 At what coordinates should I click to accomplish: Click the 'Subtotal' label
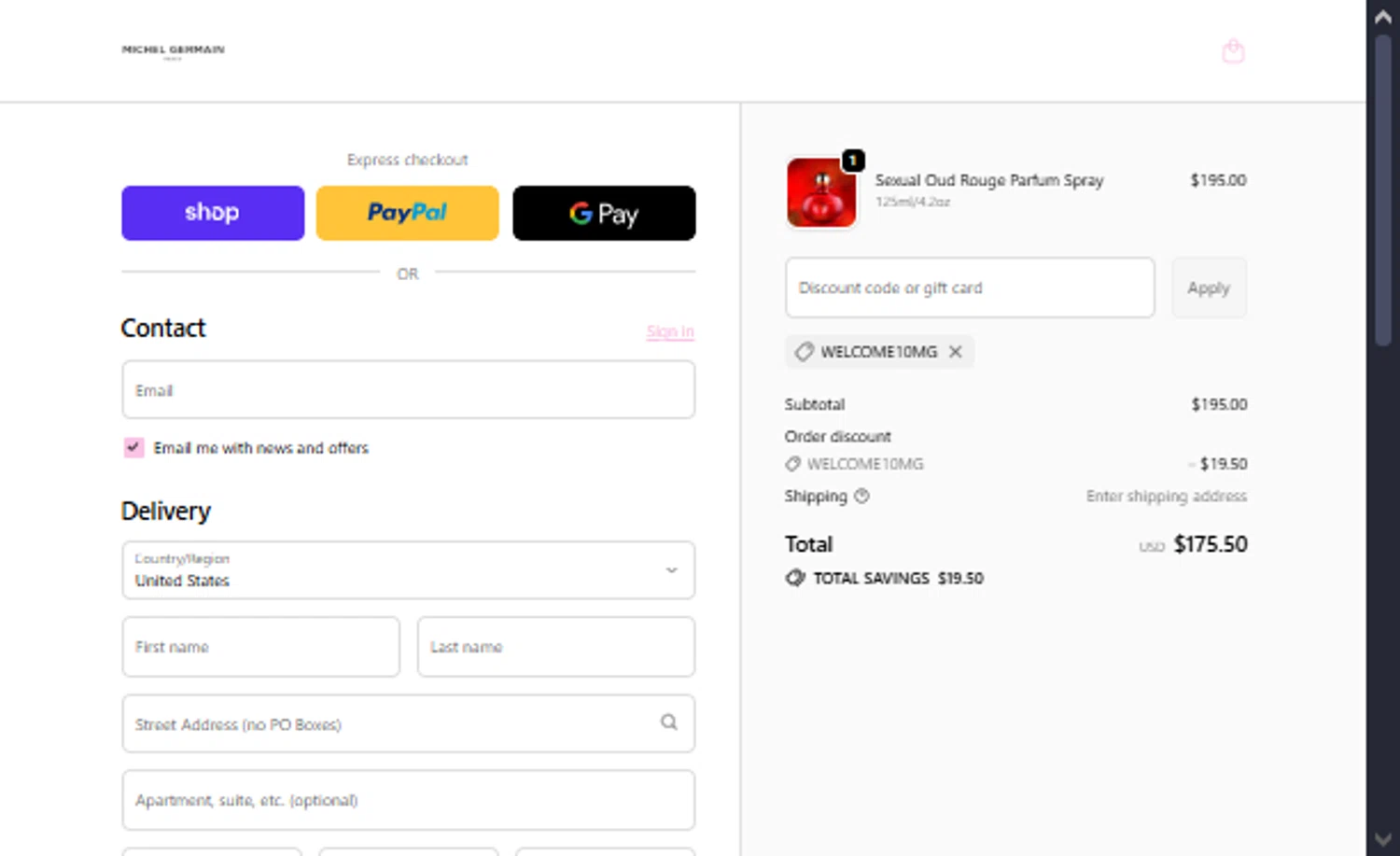[815, 404]
